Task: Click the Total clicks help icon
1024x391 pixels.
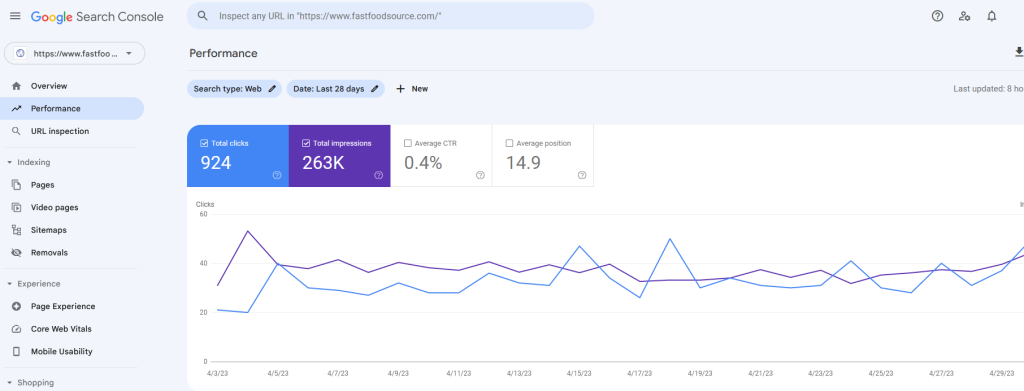Action: coord(277,175)
